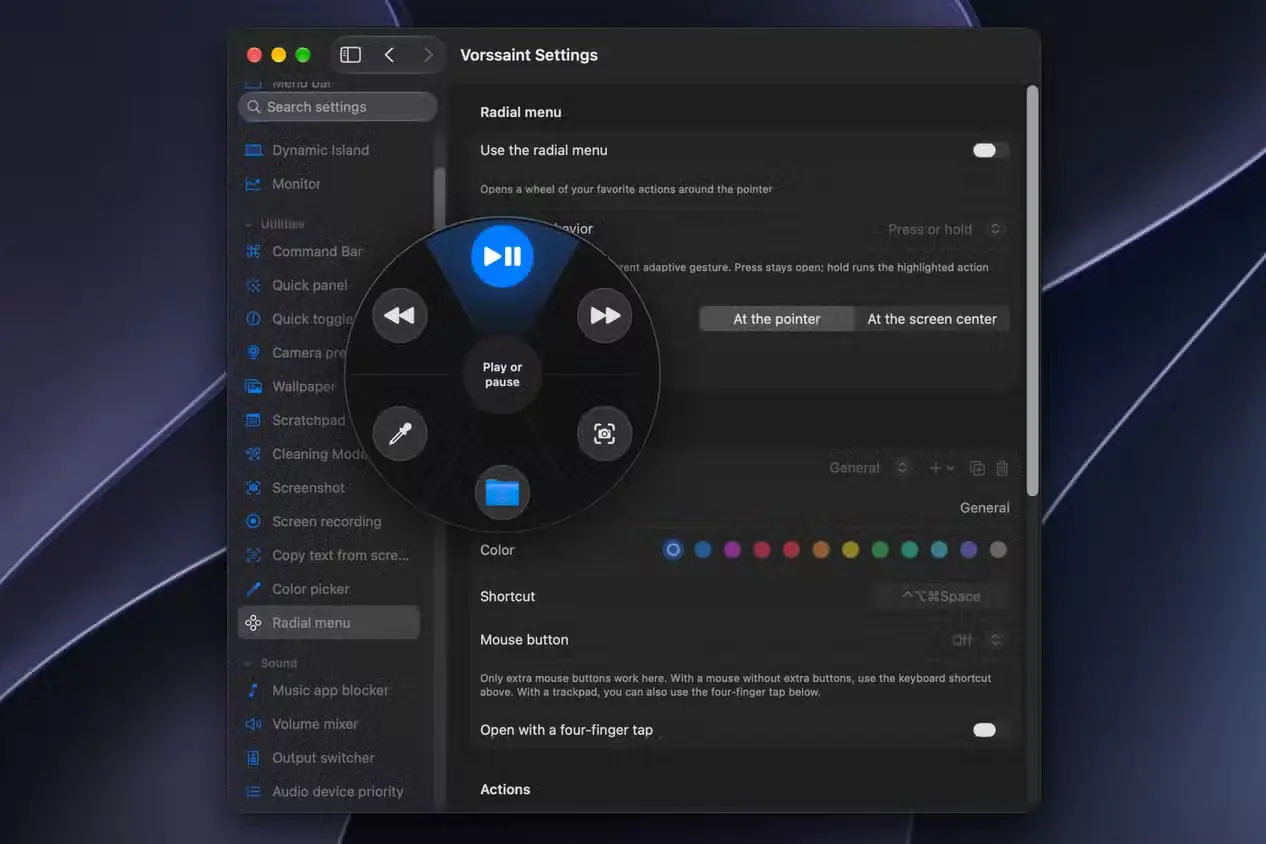The width and height of the screenshot is (1266, 844).
Task: Open the Press or hold dropdown
Action: (945, 229)
